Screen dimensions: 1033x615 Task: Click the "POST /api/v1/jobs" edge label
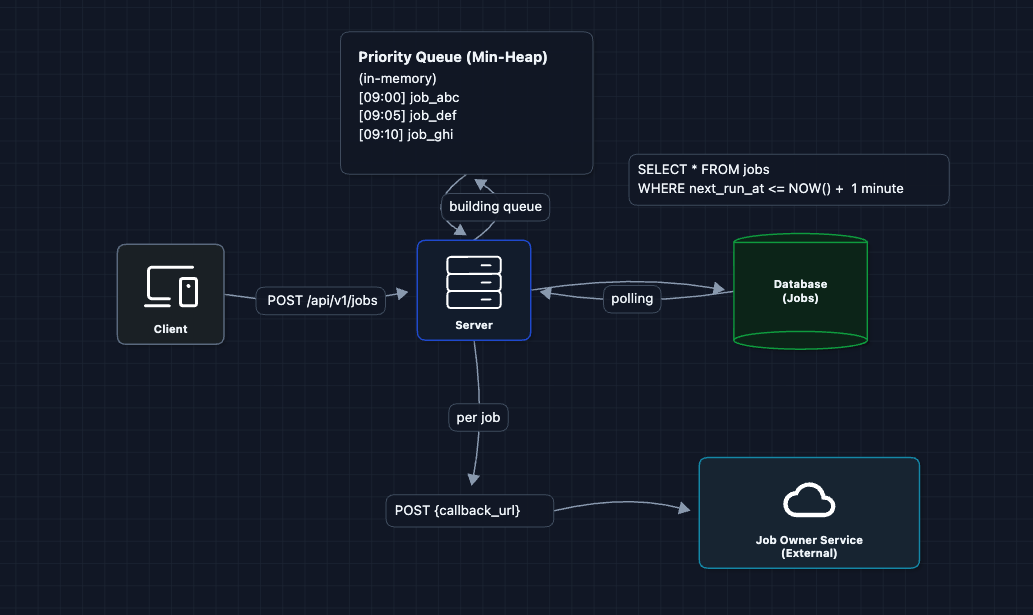point(323,300)
